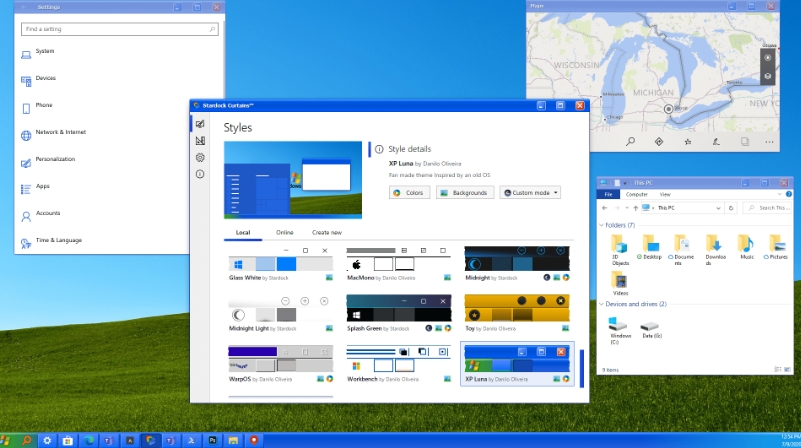Viewport: 801px width, 448px height.
Task: Open saved places star icon in Maps
Action: [688, 142]
